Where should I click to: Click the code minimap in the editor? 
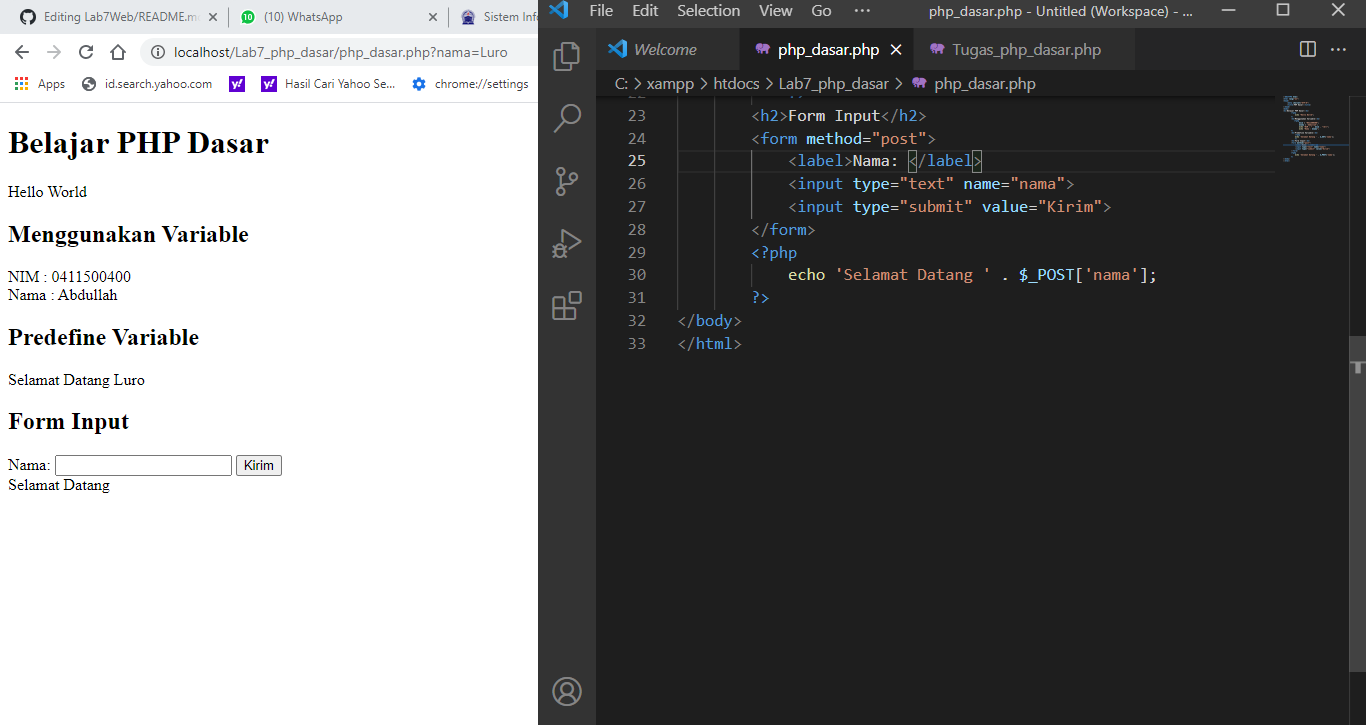pos(1310,130)
